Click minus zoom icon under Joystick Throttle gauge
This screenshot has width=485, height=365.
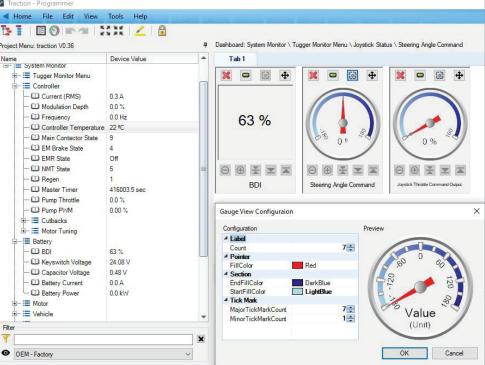pyautogui.click(x=399, y=170)
